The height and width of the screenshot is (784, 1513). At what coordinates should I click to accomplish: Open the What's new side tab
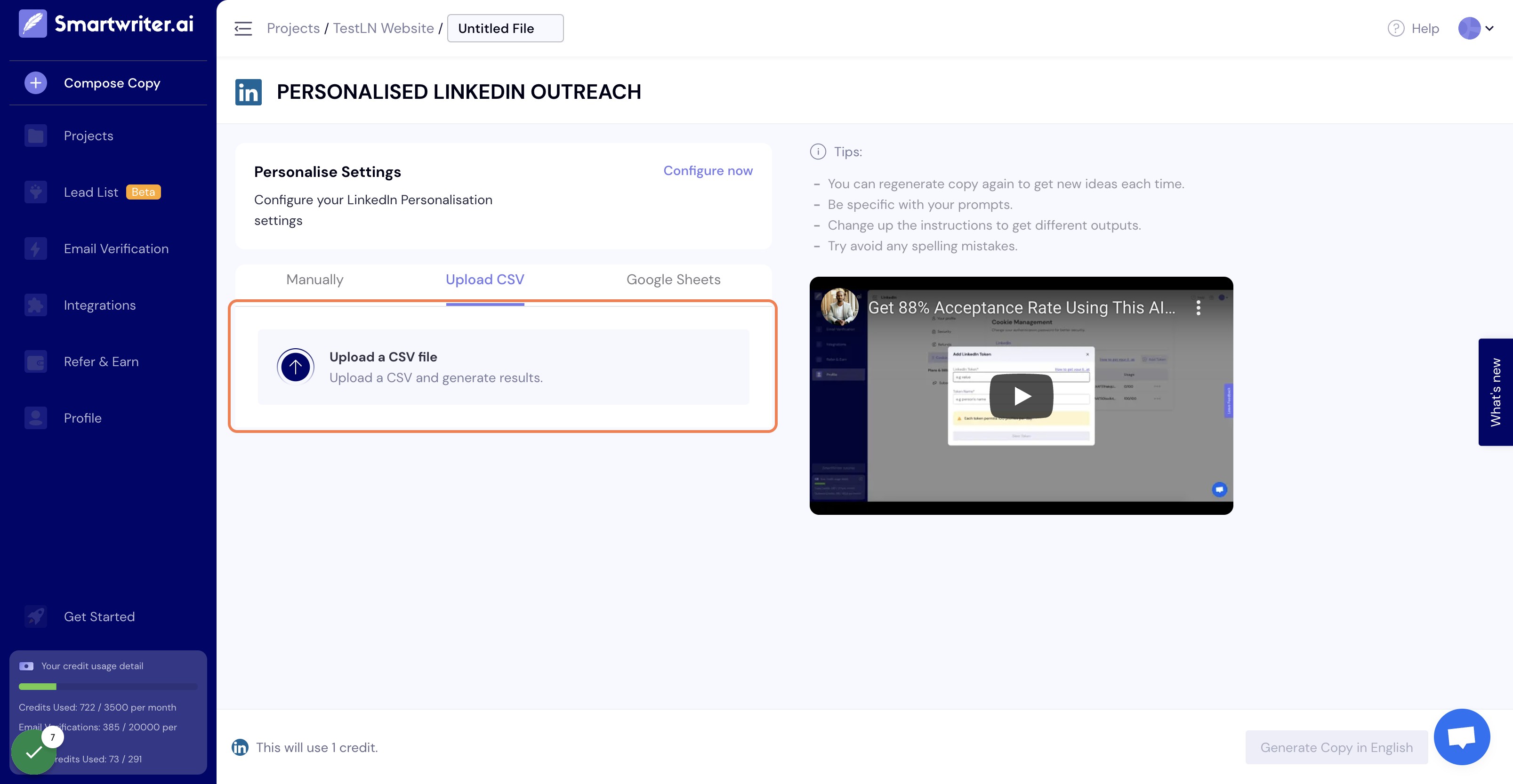1496,392
